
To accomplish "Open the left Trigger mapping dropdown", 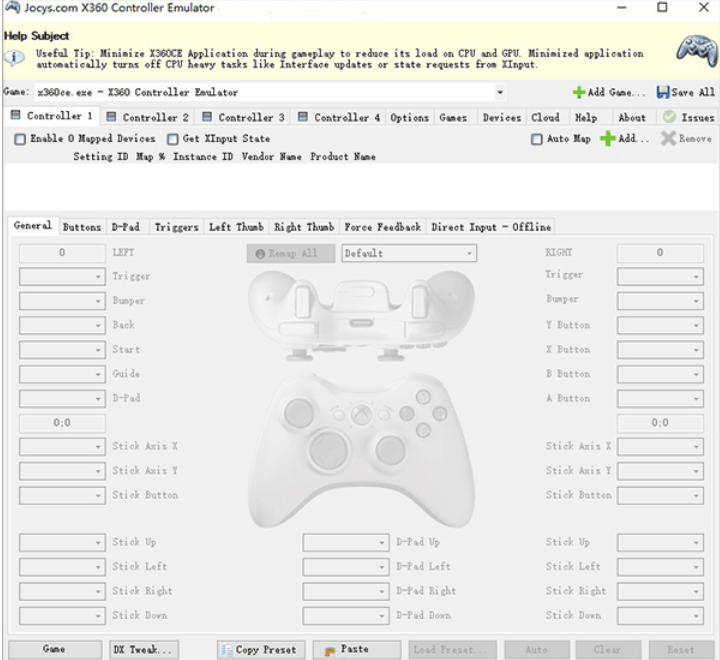I will pyautogui.click(x=98, y=277).
